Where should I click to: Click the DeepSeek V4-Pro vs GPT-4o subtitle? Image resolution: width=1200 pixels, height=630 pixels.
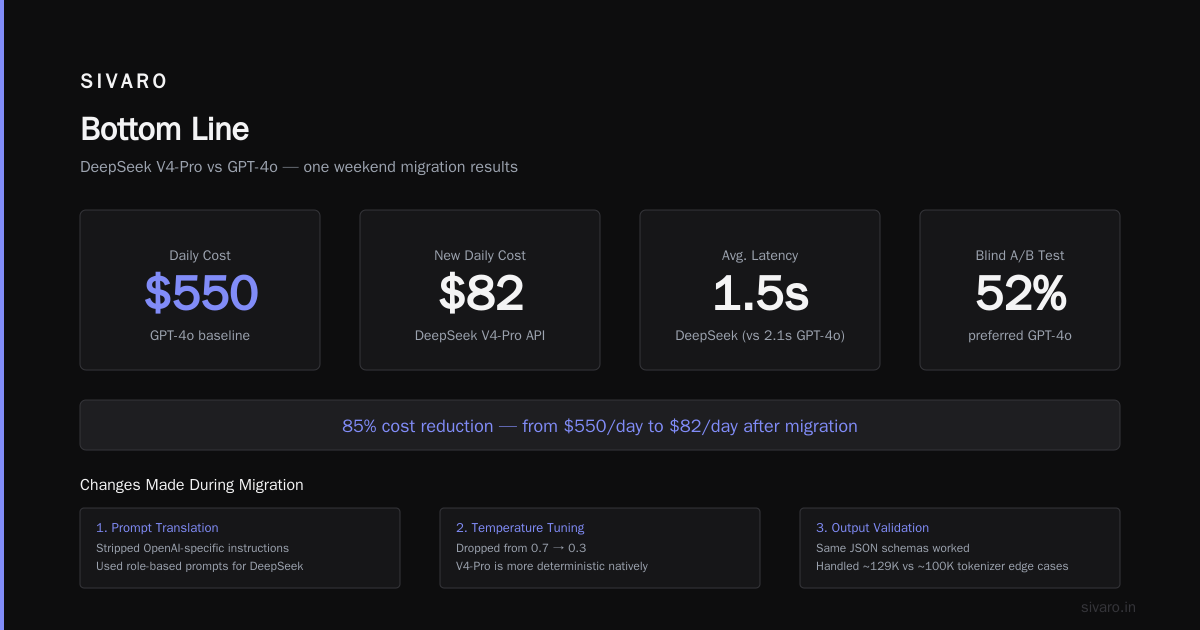[x=299, y=167]
